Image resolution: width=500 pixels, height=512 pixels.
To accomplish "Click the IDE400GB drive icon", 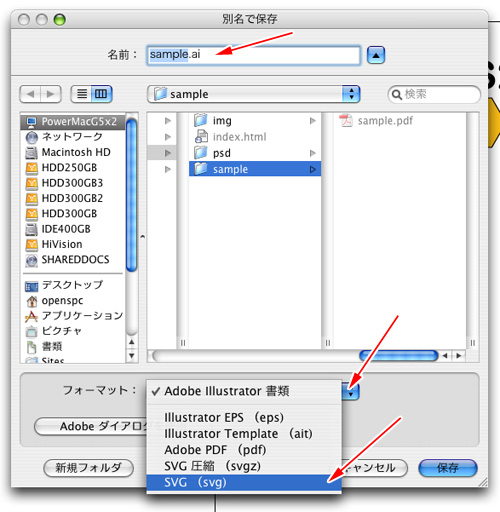I will [32, 229].
